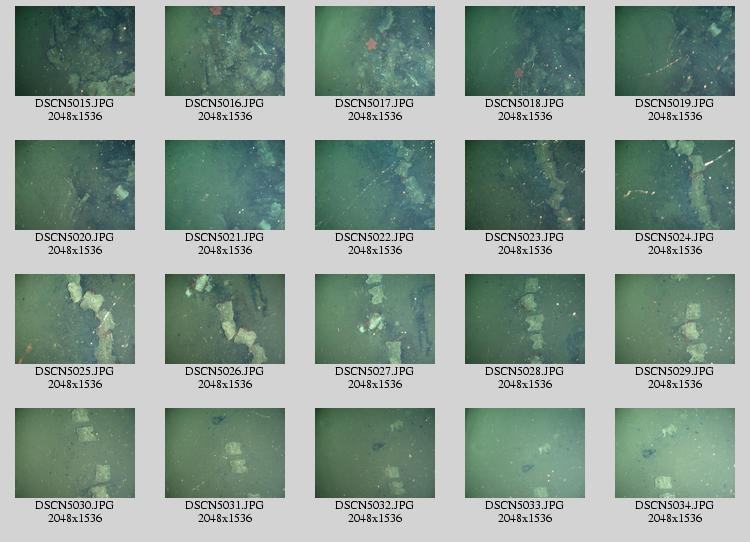The width and height of the screenshot is (750, 542).
Task: Open thumbnail image DSCN5016.JPG
Action: [225, 51]
